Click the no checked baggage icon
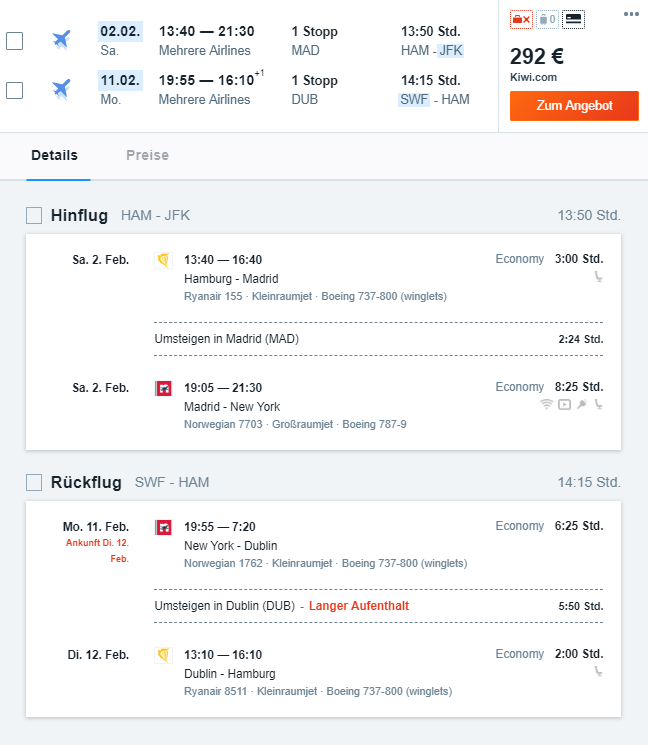The width and height of the screenshot is (648, 745). click(521, 19)
